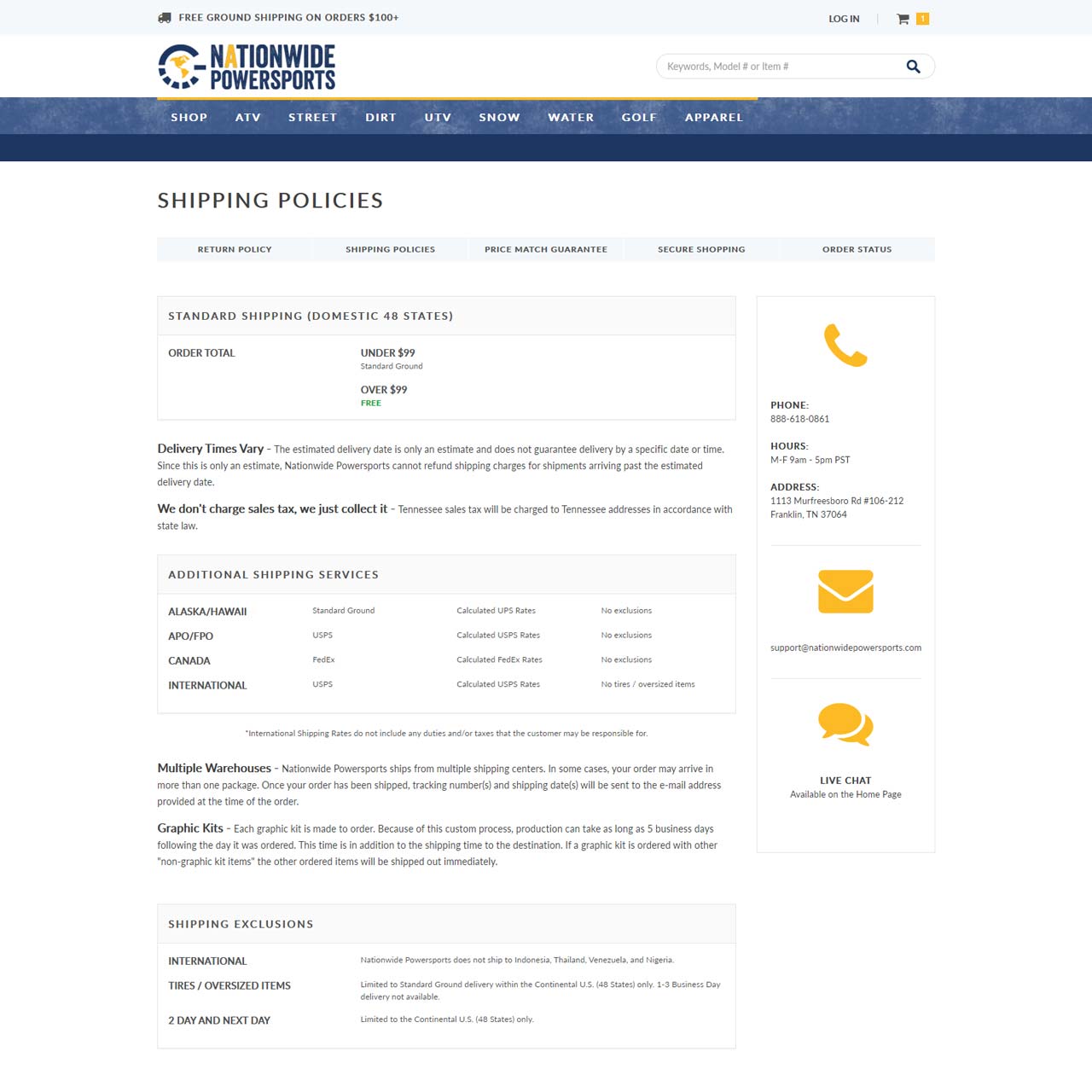The width and height of the screenshot is (1092, 1092).
Task: Open the Secure Shopping tab
Action: [x=701, y=249]
